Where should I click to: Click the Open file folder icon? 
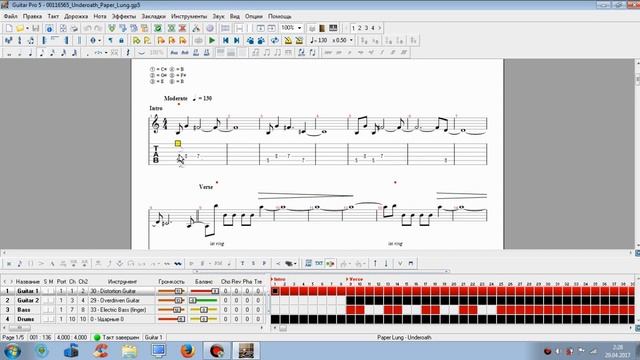pos(20,28)
